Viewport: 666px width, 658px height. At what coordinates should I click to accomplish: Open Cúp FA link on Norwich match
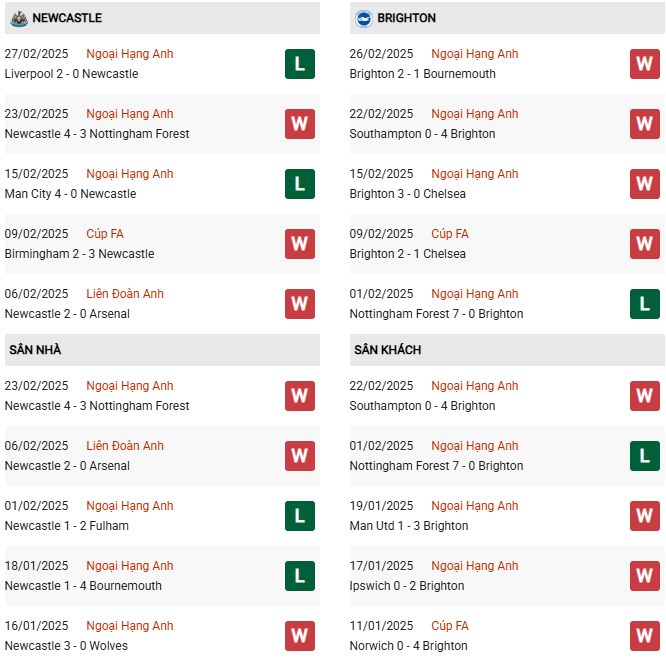[450, 626]
